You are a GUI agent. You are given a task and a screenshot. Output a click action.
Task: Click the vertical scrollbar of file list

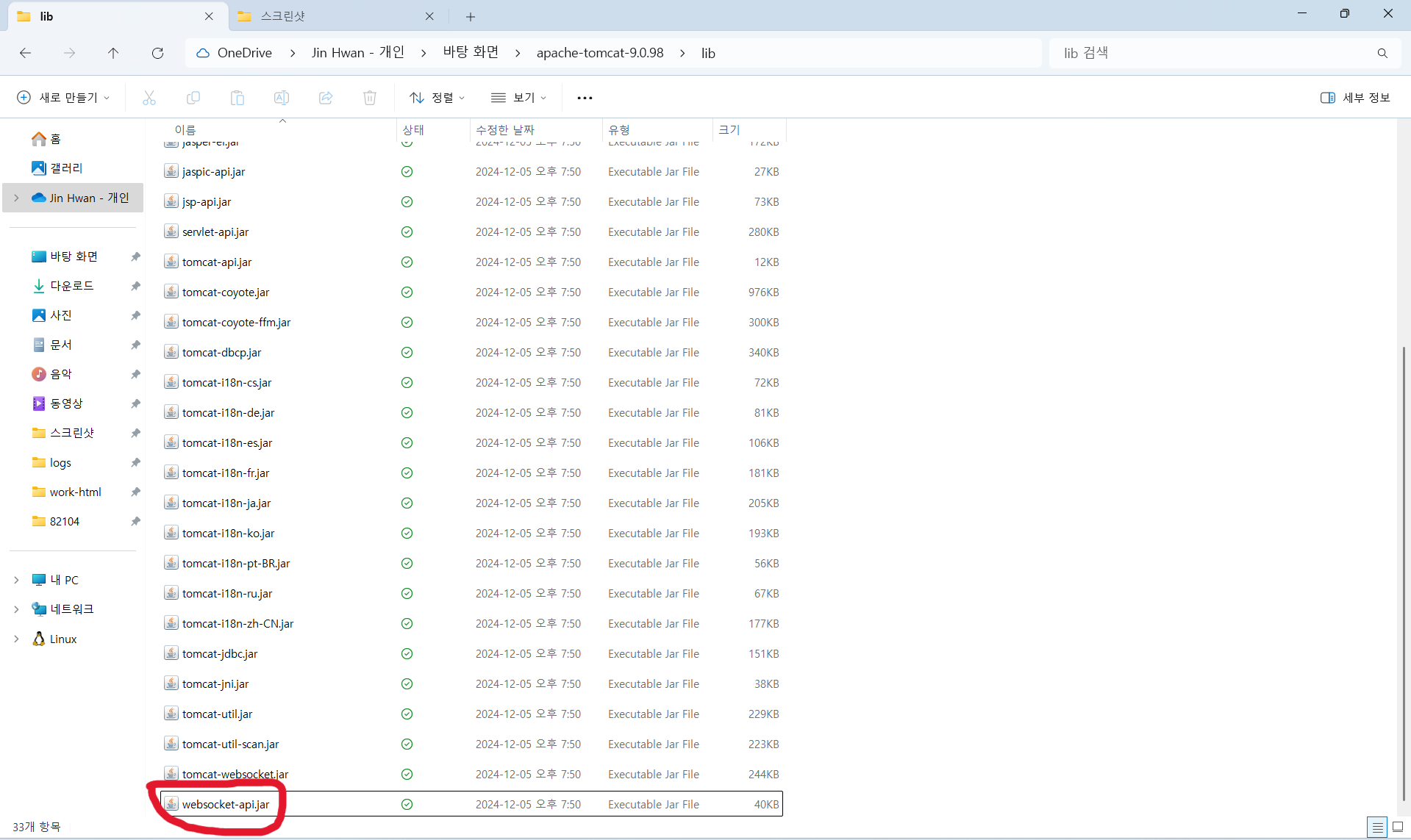tap(1403, 573)
